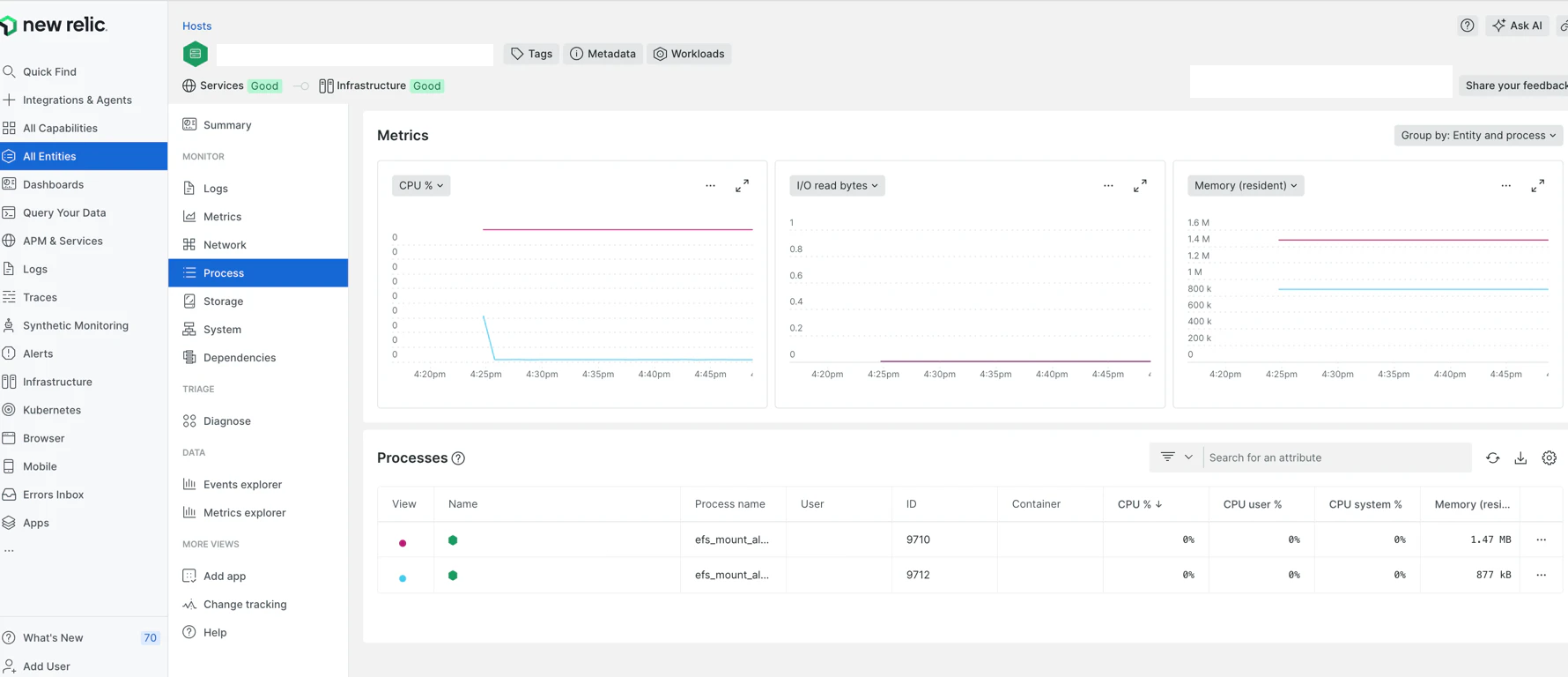Open row actions for process 9712
Screen dimensions: 1568x677
point(1541,575)
